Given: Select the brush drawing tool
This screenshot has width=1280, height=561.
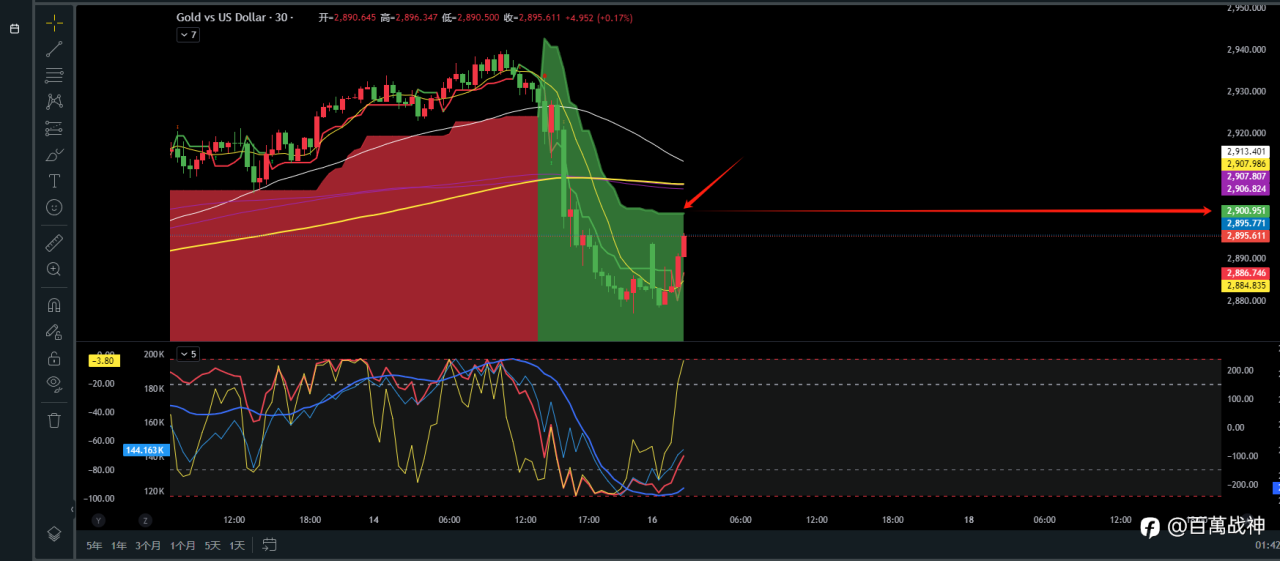Looking at the screenshot, I should point(54,155).
